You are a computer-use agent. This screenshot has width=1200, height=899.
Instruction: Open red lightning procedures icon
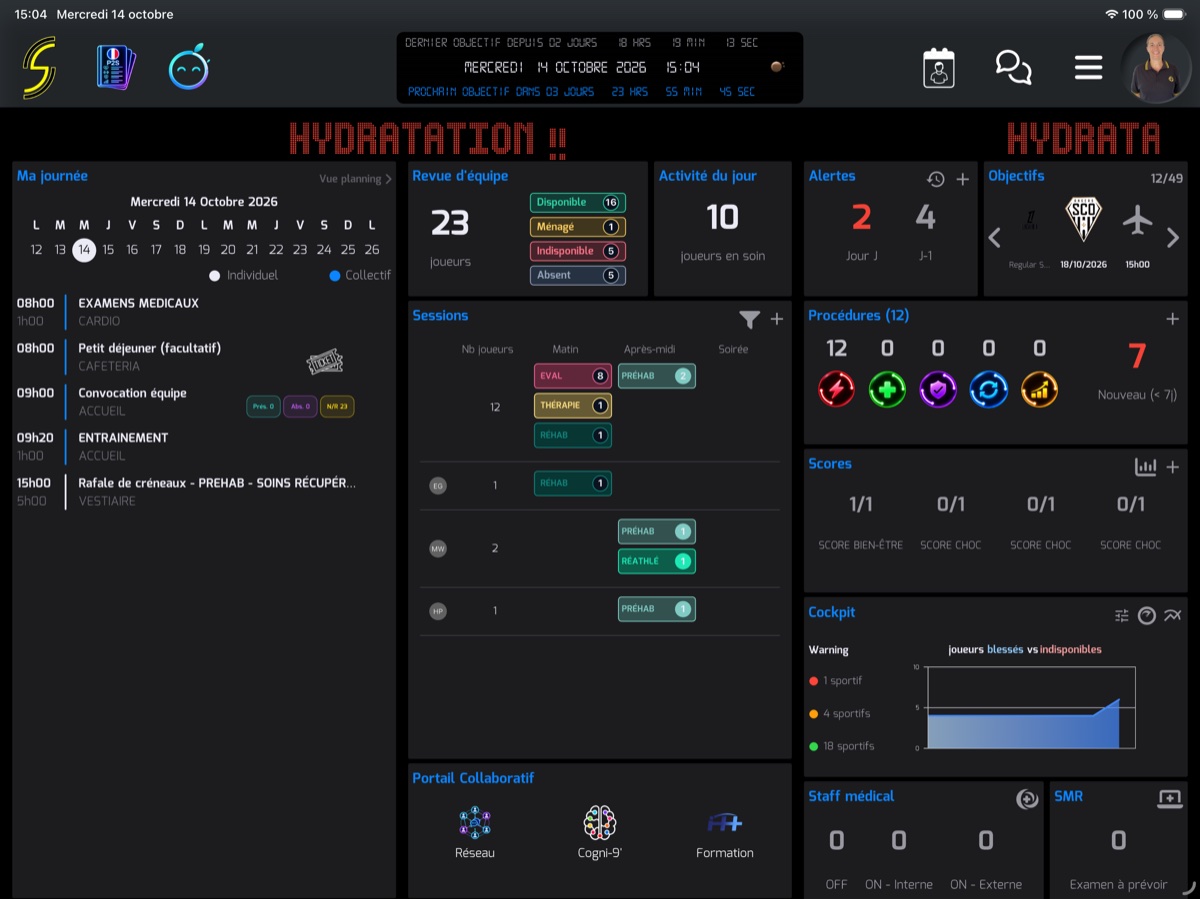(836, 389)
